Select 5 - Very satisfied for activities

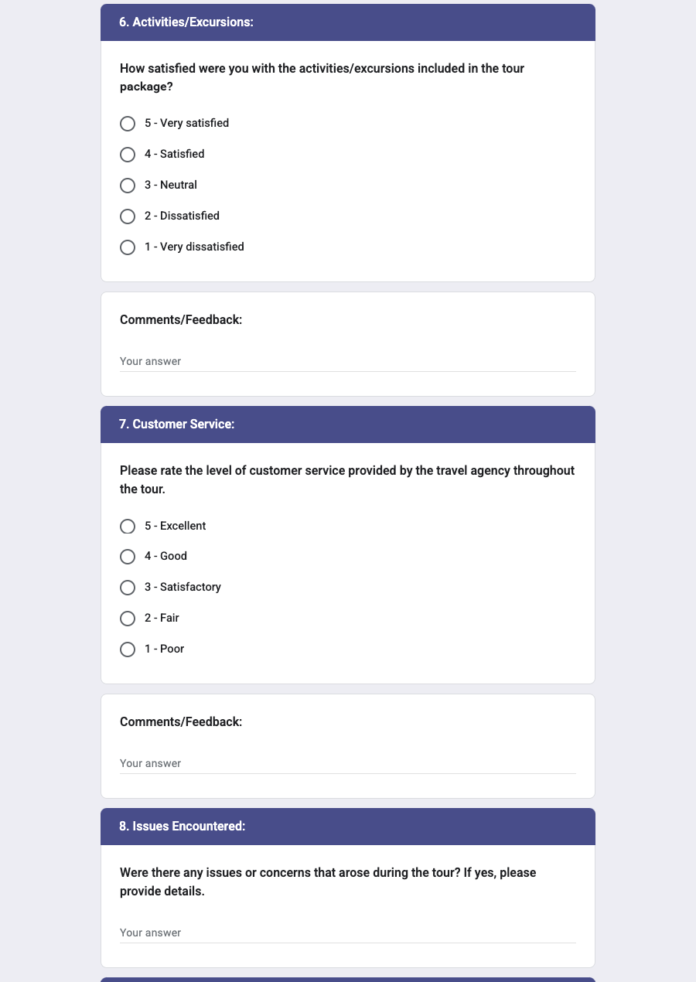click(127, 123)
